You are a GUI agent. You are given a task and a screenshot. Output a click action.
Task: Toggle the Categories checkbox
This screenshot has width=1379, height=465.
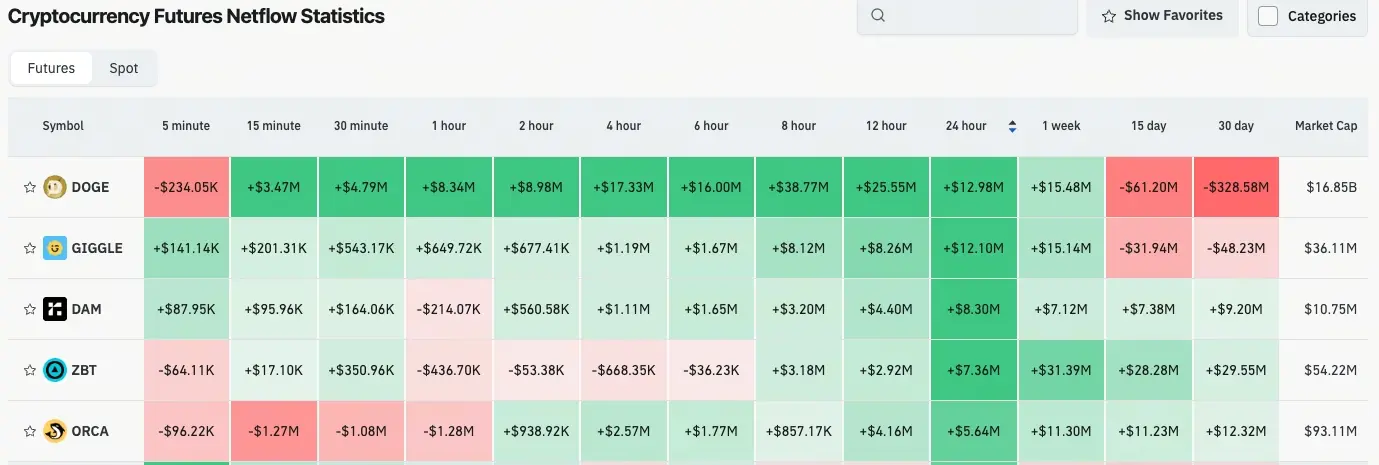tap(1267, 16)
